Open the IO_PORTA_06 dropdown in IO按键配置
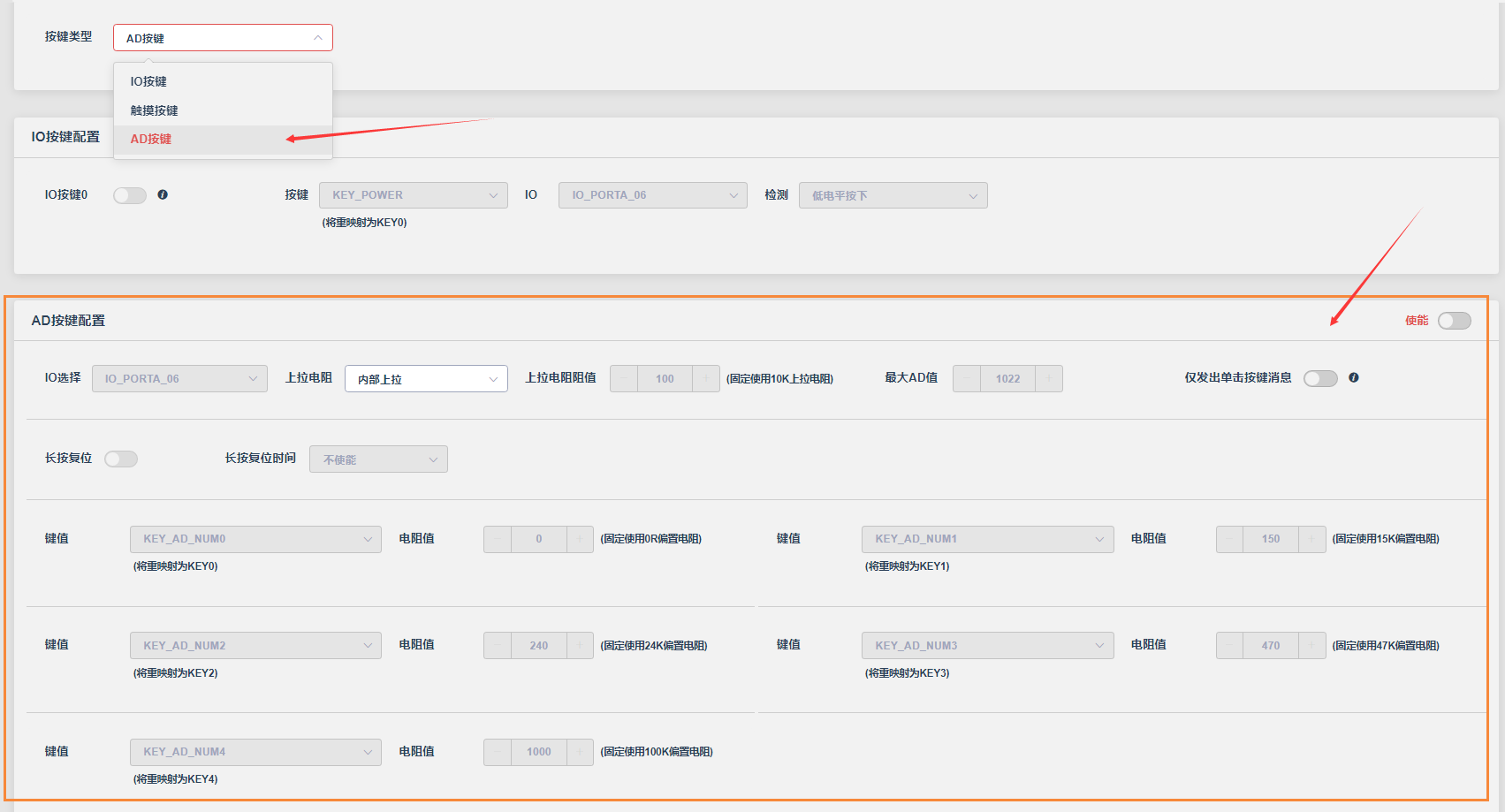 pyautogui.click(x=653, y=195)
